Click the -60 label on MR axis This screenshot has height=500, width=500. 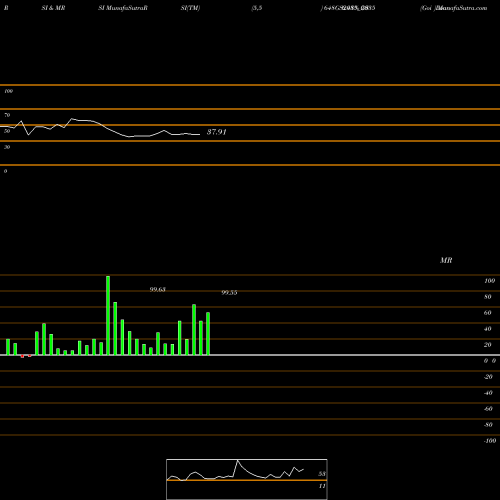[488, 409]
